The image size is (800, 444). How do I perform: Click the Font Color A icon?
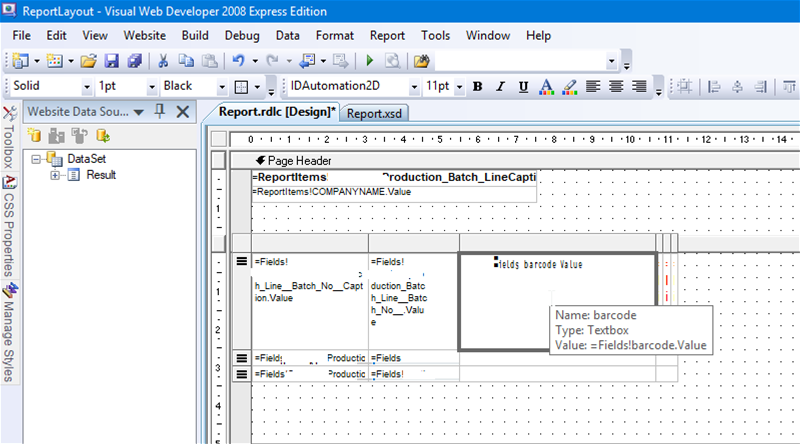546,87
